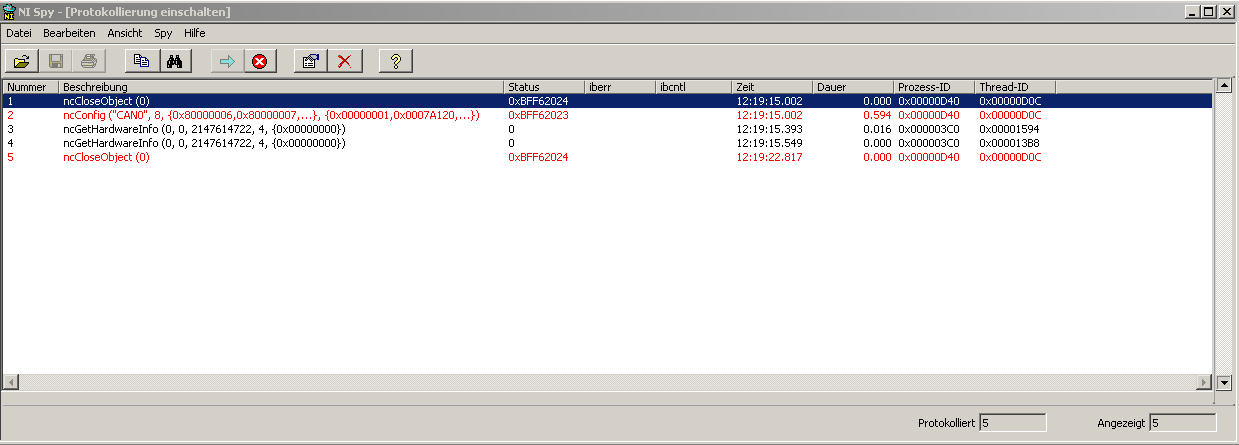The height and width of the screenshot is (445, 1239).
Task: Click duration 0.594 cell
Action: click(876, 115)
